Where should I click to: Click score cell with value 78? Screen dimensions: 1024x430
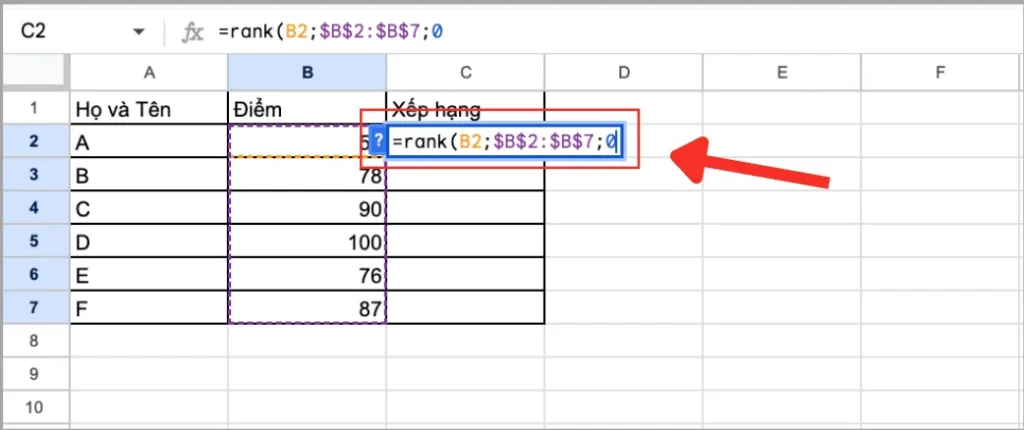(307, 174)
